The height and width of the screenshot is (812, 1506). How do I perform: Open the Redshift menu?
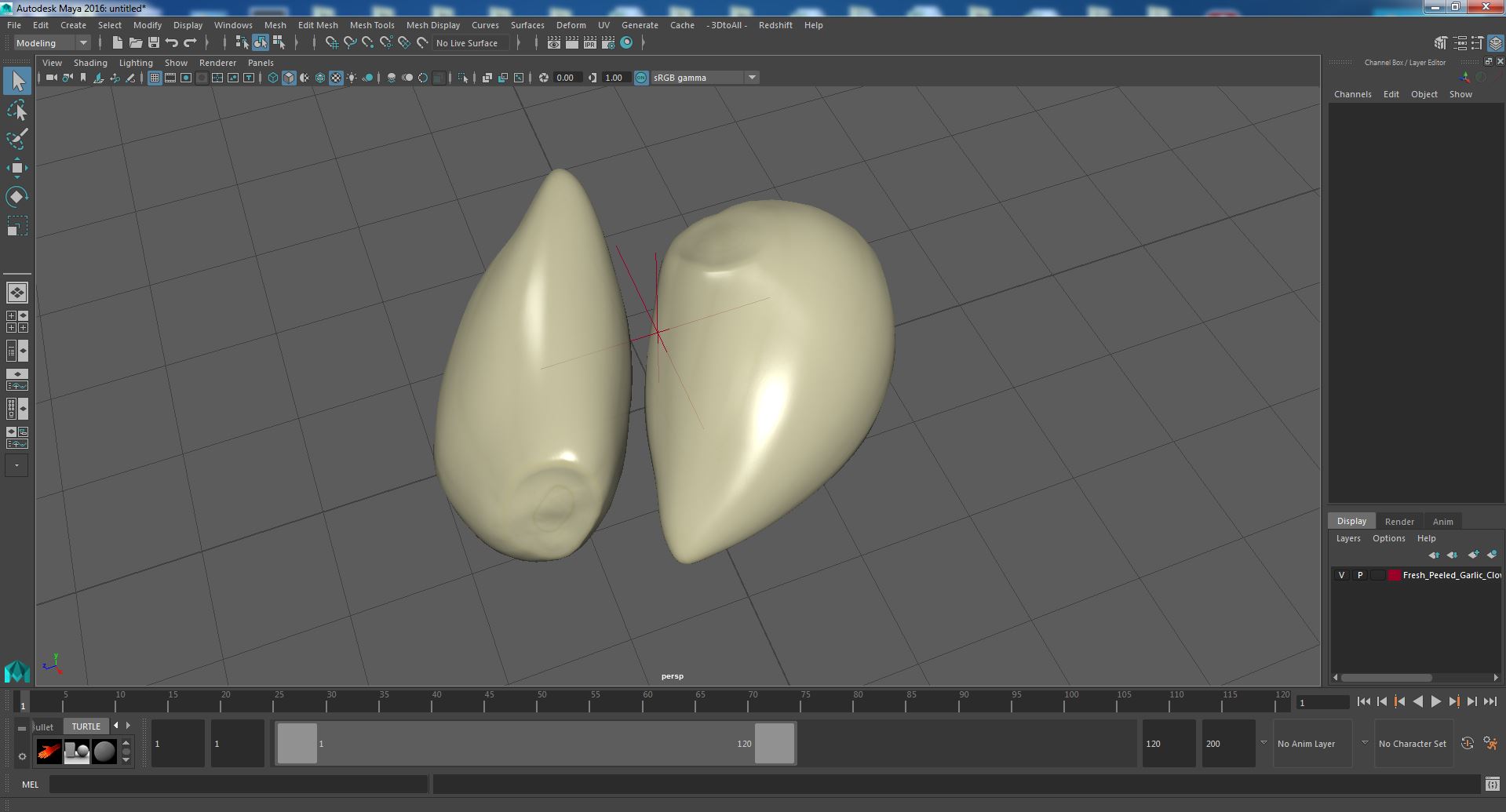775,25
